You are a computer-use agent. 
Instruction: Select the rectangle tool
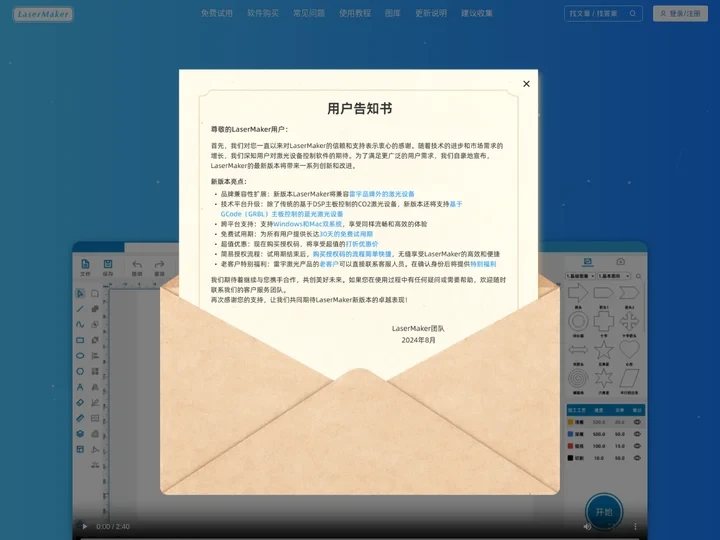(80, 340)
